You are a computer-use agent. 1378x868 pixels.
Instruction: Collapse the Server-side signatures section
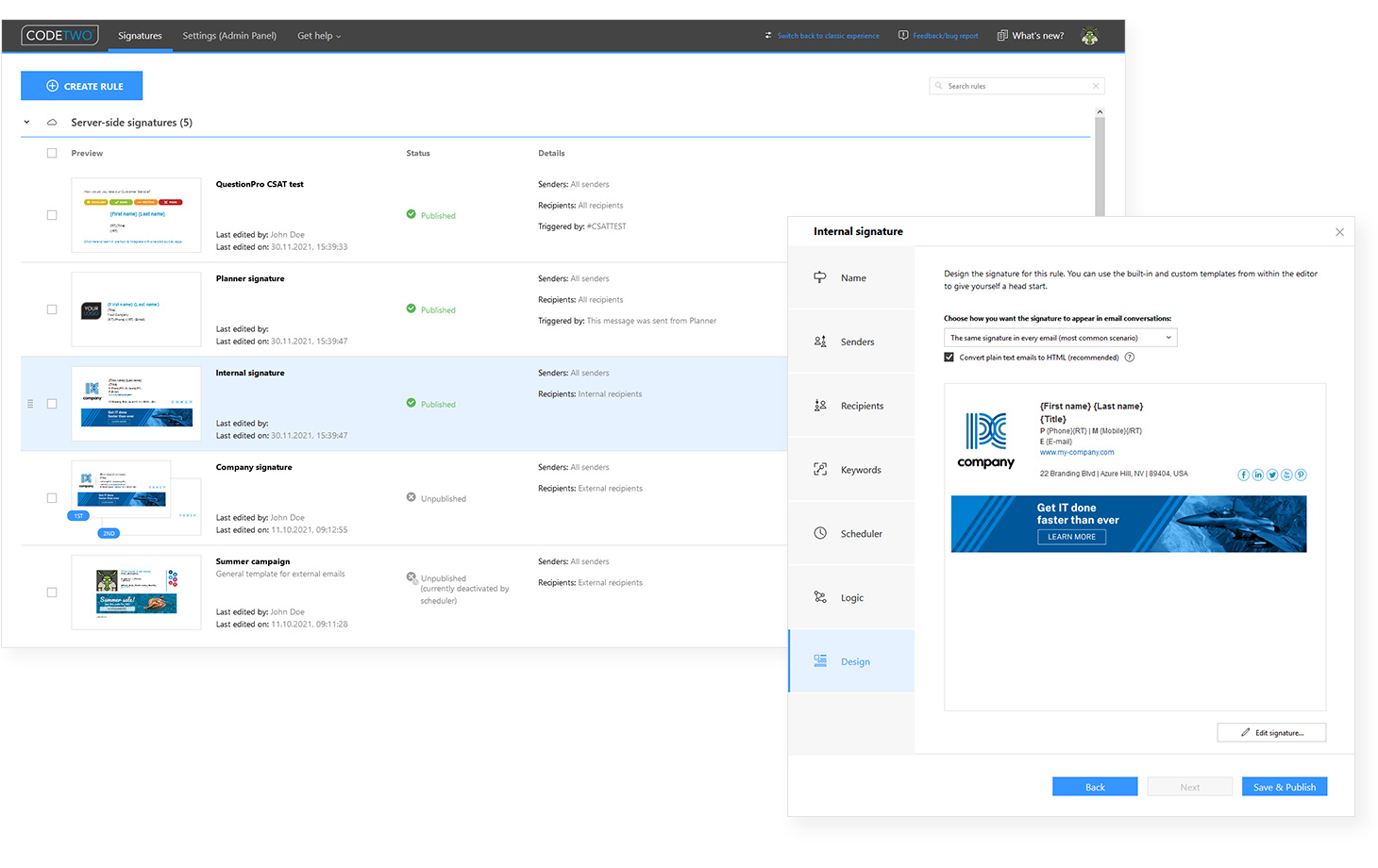26,122
